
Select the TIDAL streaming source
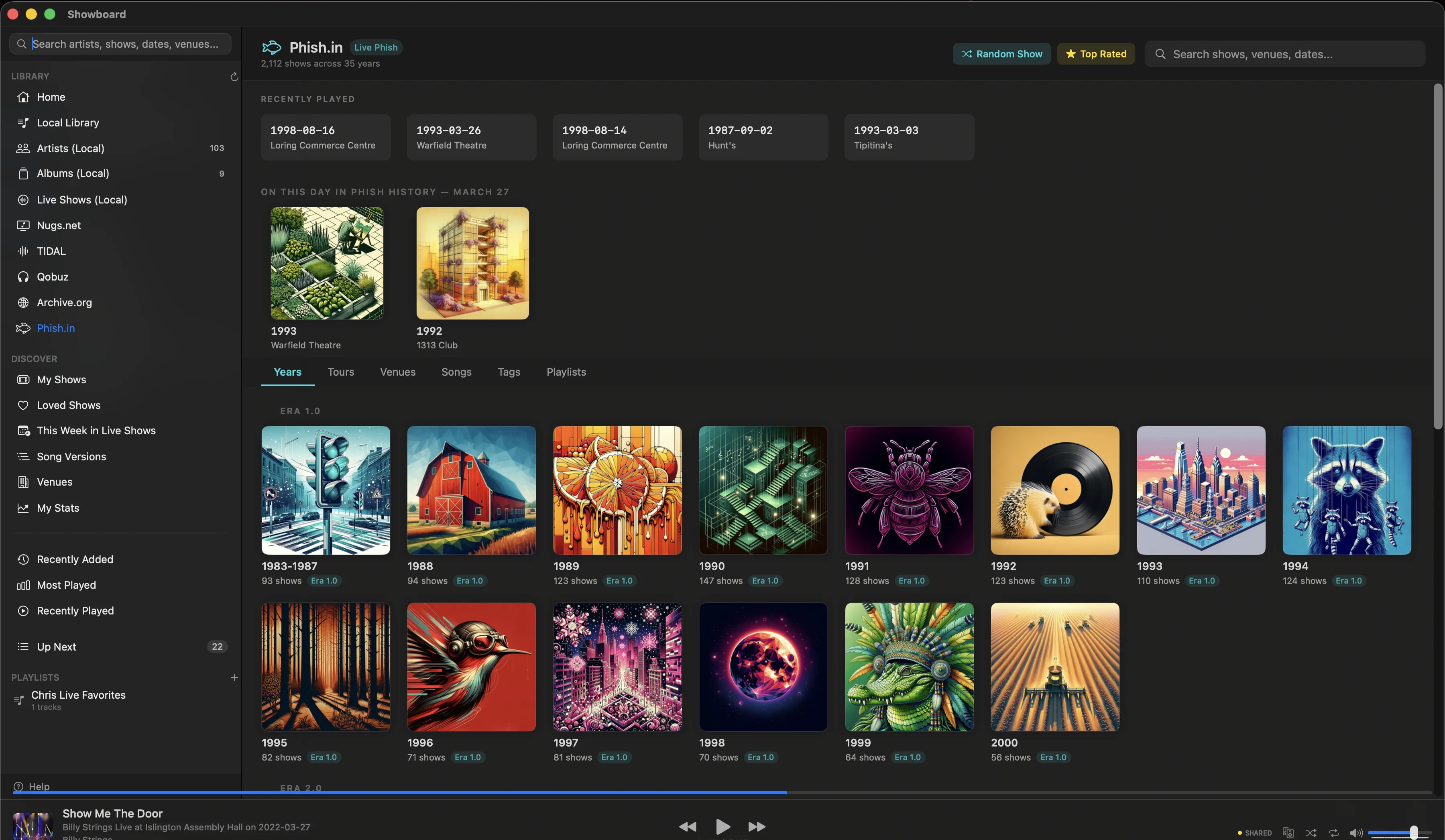click(51, 250)
